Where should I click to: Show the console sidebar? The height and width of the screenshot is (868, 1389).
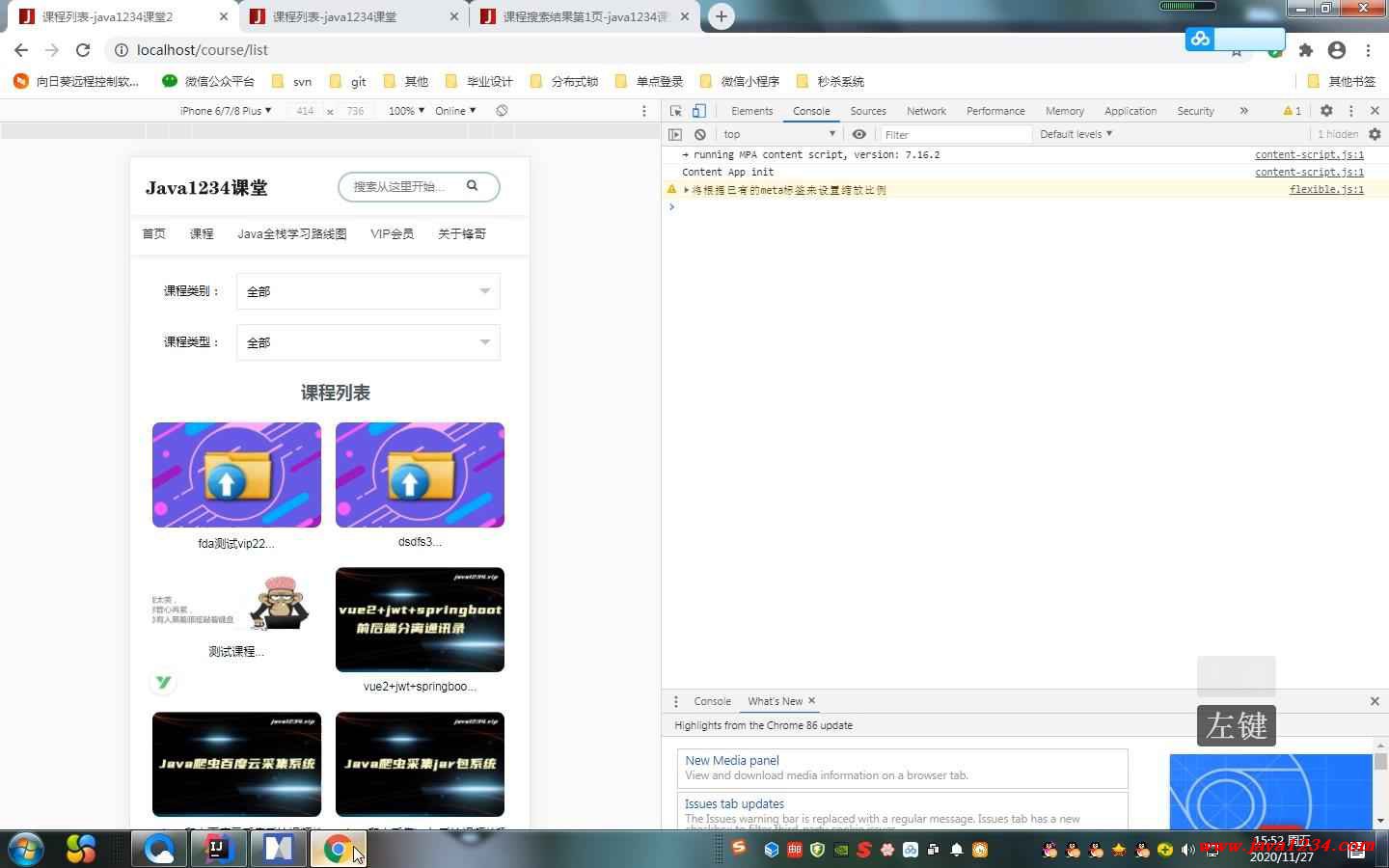coord(676,134)
